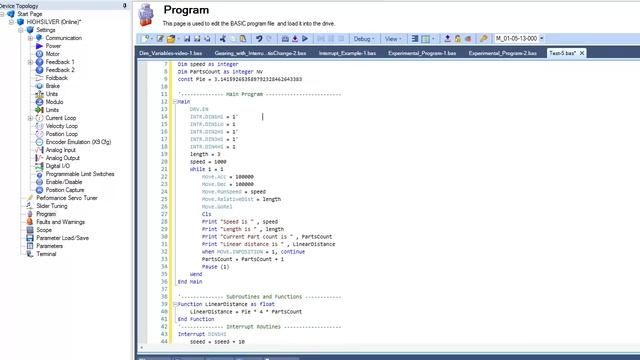
Task: Click the Motor icon in tree
Action: (39, 54)
